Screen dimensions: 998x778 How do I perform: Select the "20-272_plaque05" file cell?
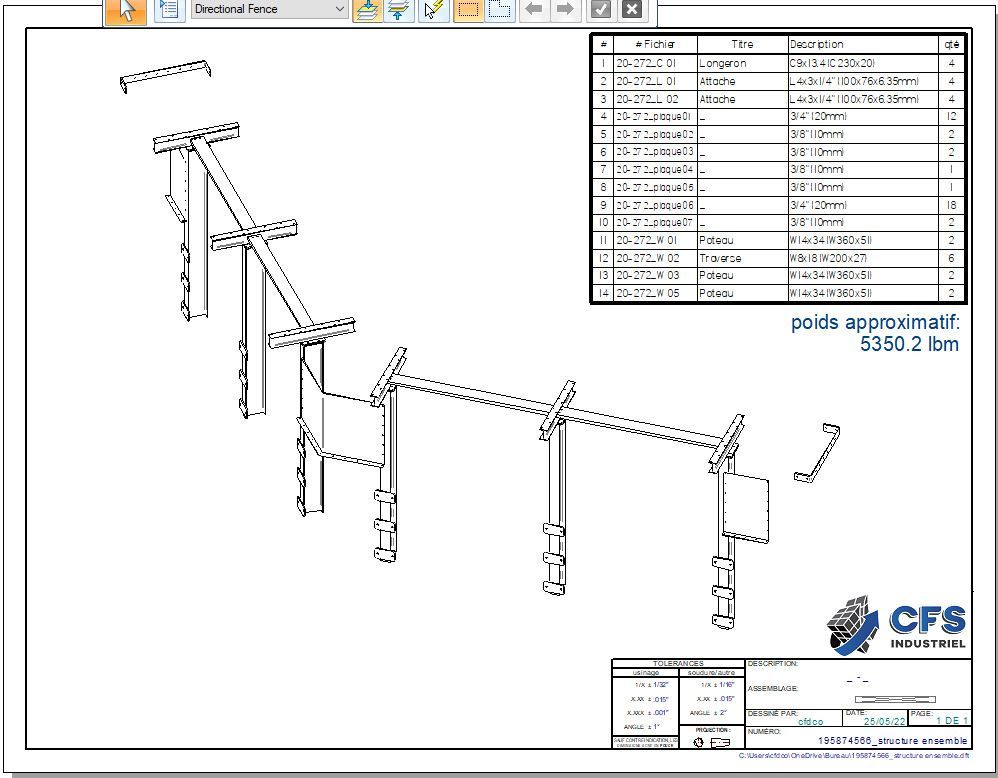[x=655, y=187]
